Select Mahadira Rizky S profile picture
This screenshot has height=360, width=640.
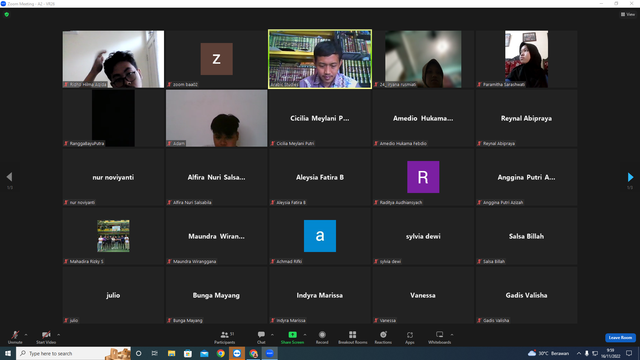point(113,236)
